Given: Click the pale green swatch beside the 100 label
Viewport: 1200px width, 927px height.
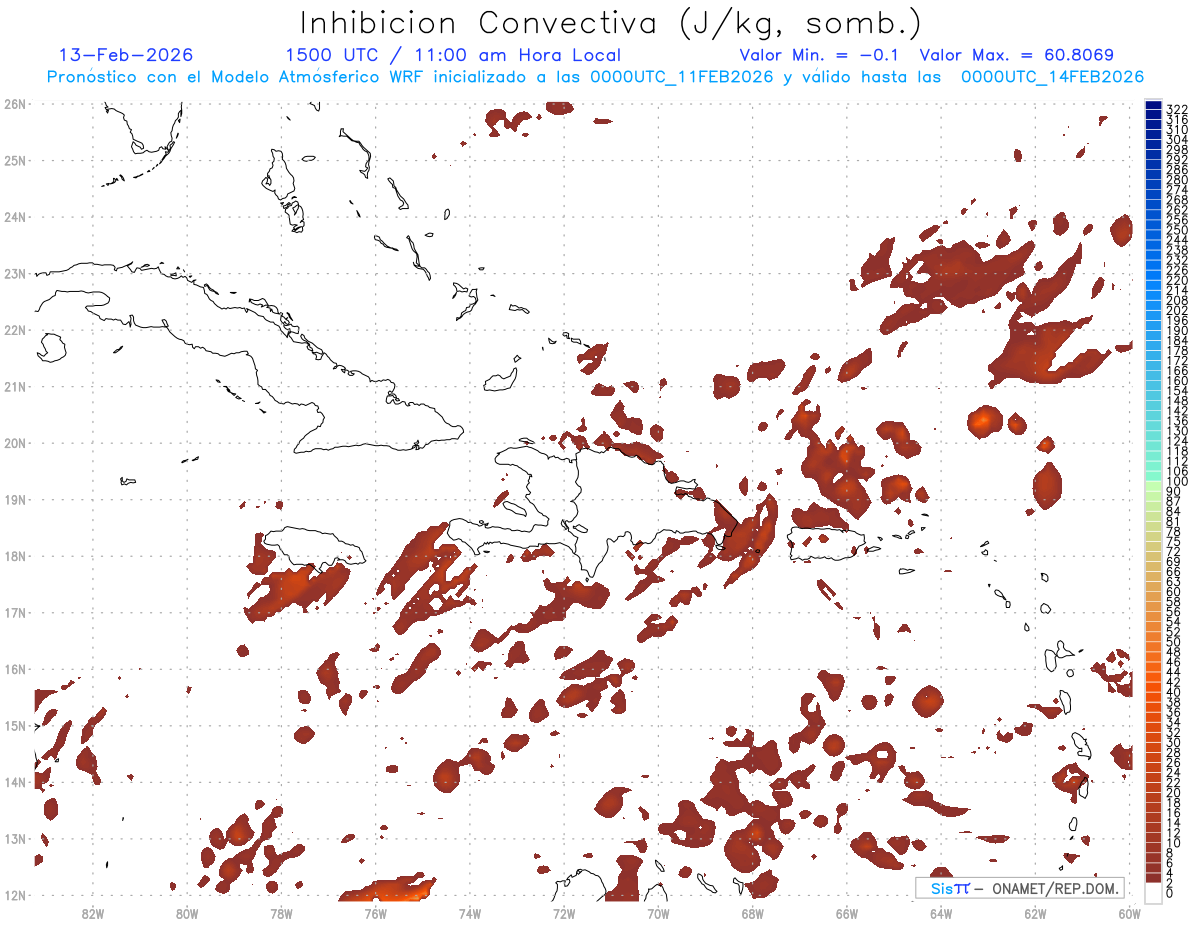Looking at the screenshot, I should point(1153,484).
